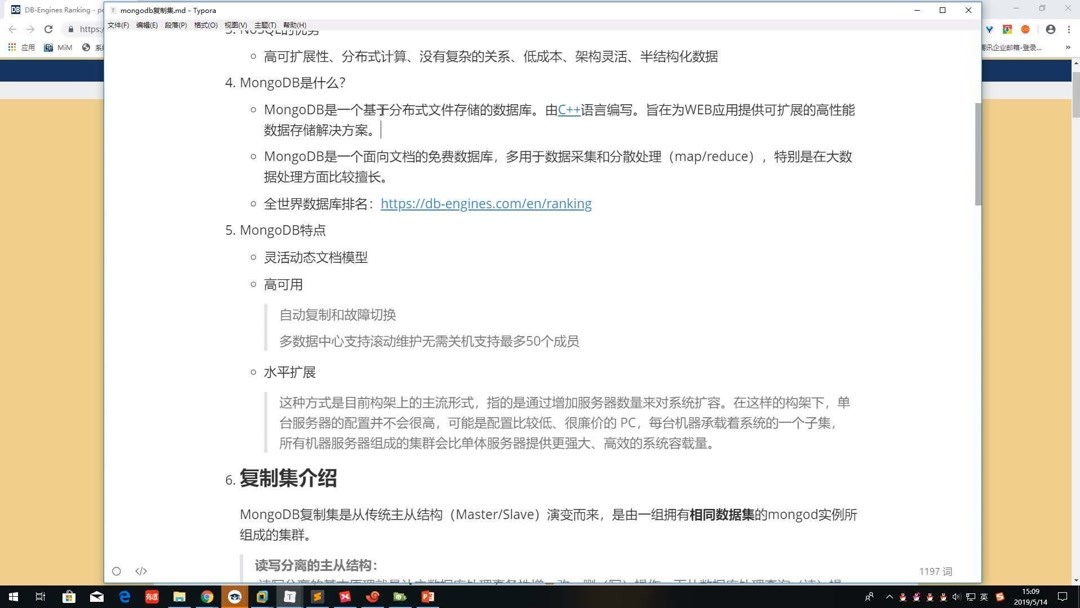
Task: Switch input method language via the 英 indicator
Action: click(984, 597)
